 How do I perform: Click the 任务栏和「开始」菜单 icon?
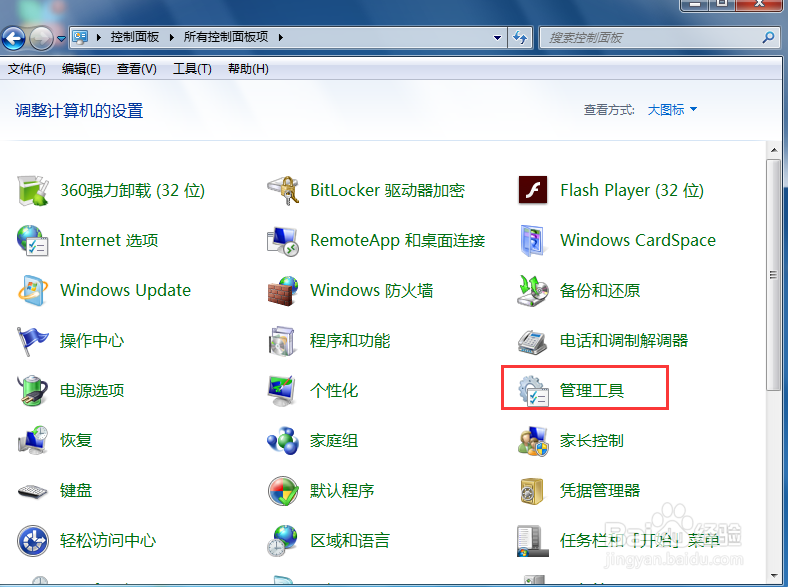pyautogui.click(x=532, y=541)
